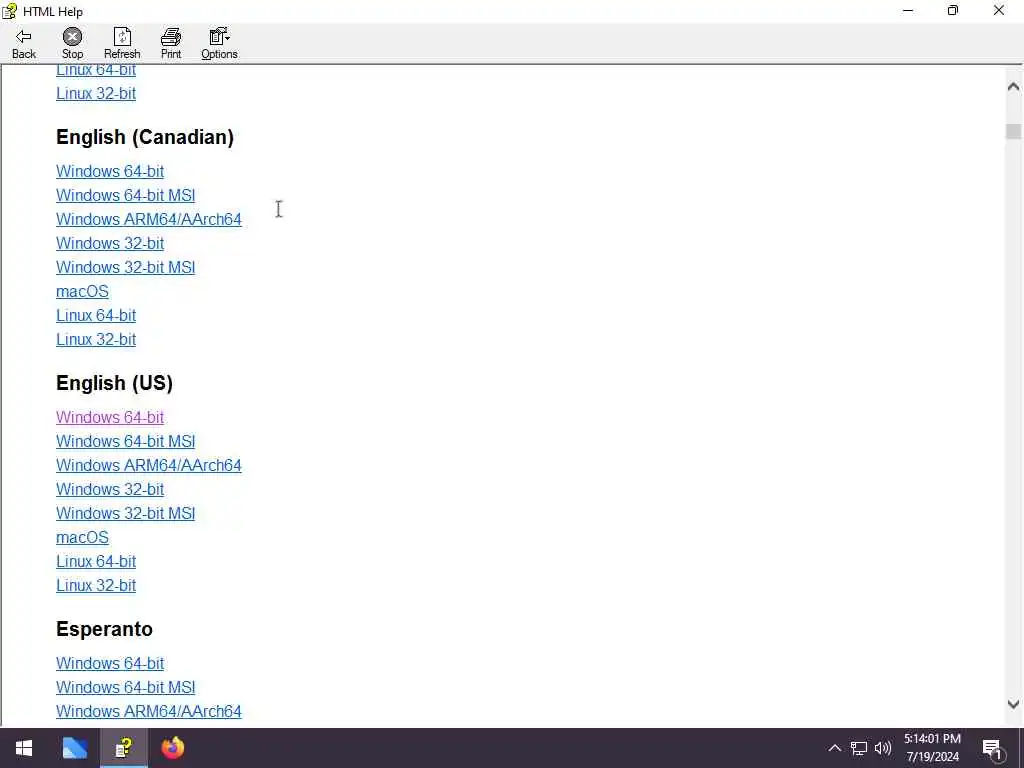Open English (US) macOS link

82,537
